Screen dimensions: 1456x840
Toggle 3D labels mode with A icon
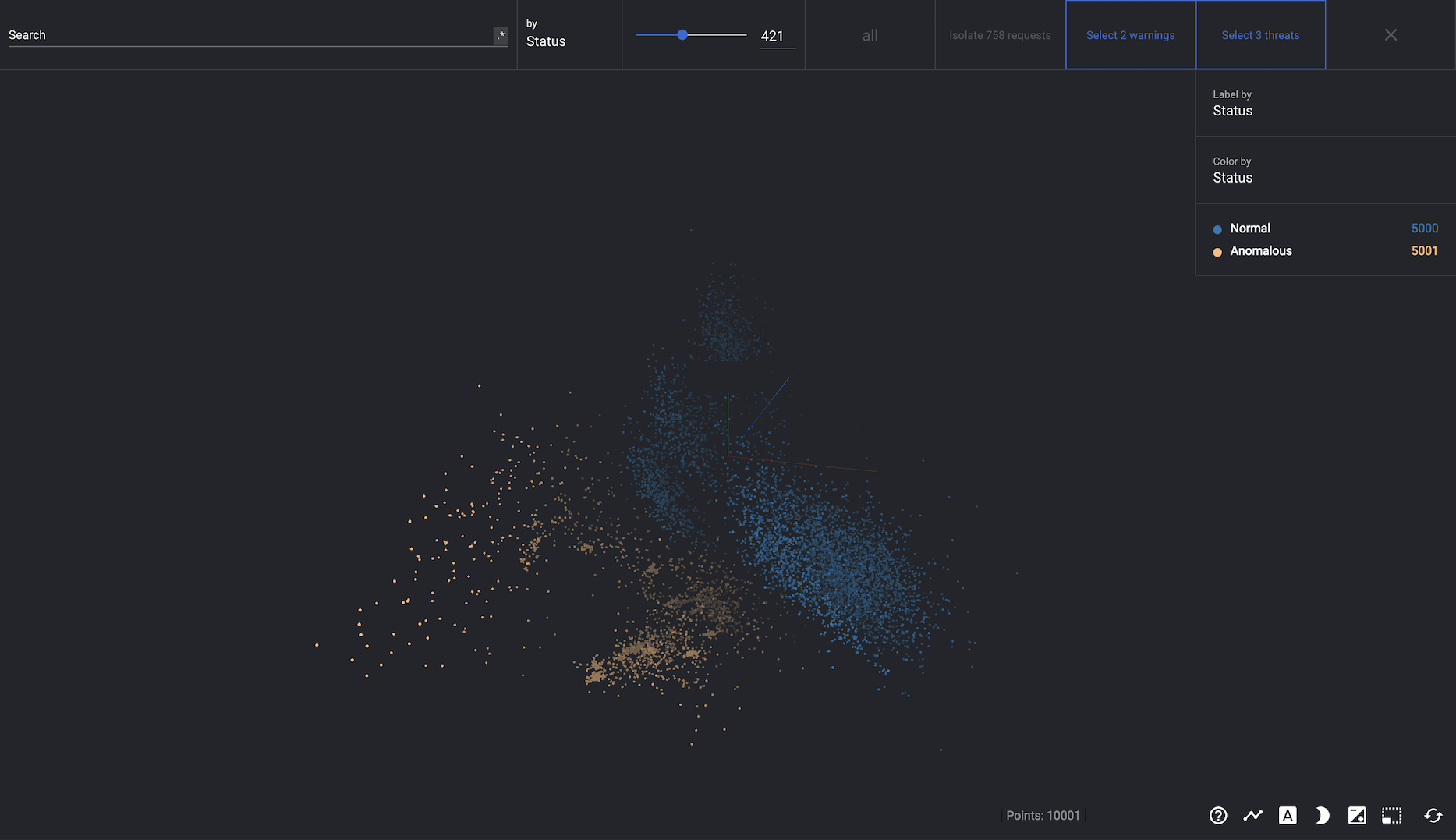tap(1288, 815)
